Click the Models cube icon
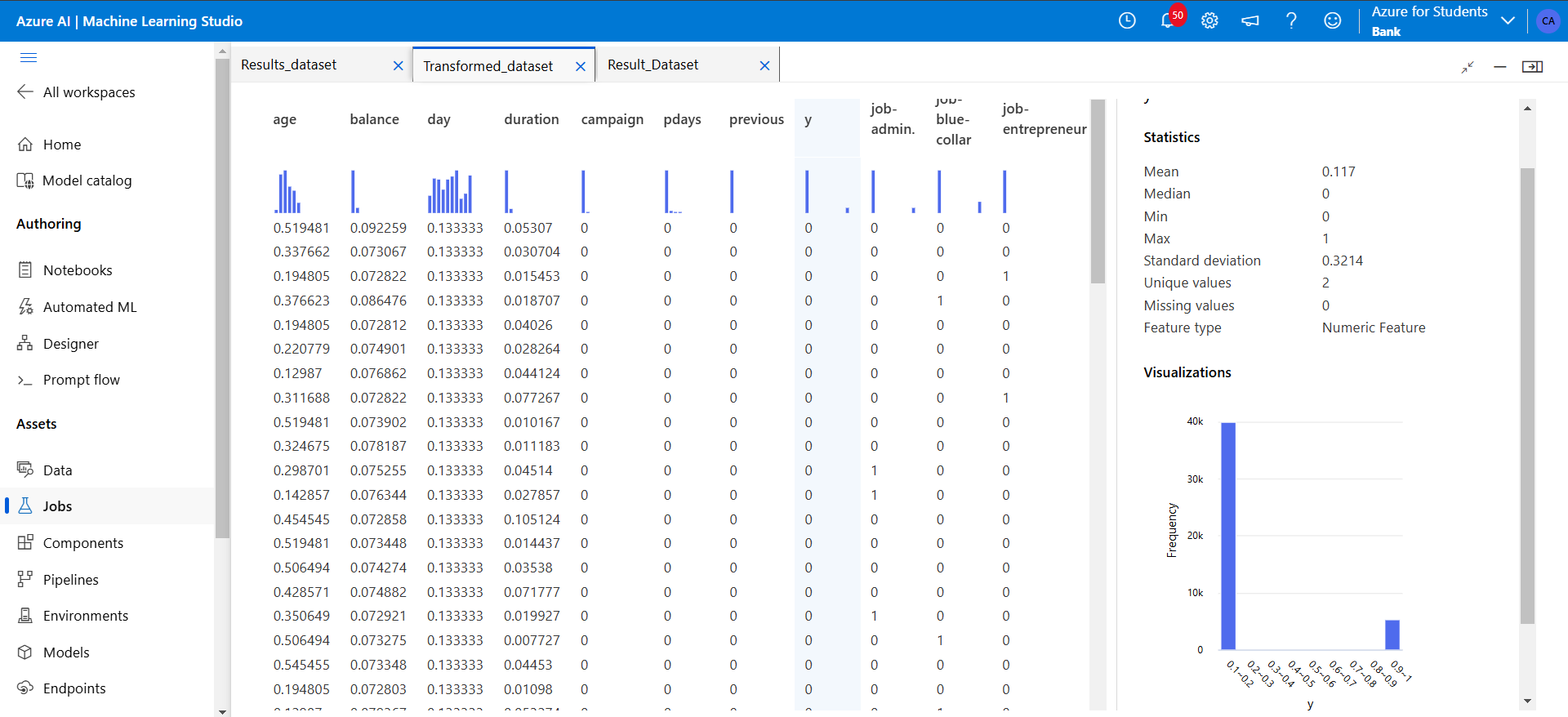This screenshot has height=717, width=1568. click(25, 652)
